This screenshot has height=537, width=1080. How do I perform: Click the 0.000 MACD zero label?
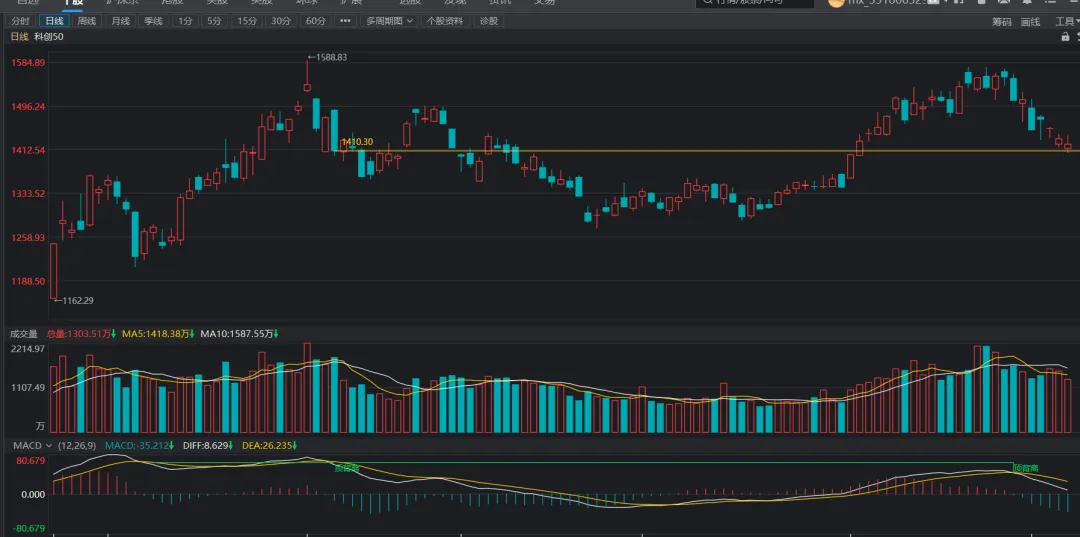33,494
